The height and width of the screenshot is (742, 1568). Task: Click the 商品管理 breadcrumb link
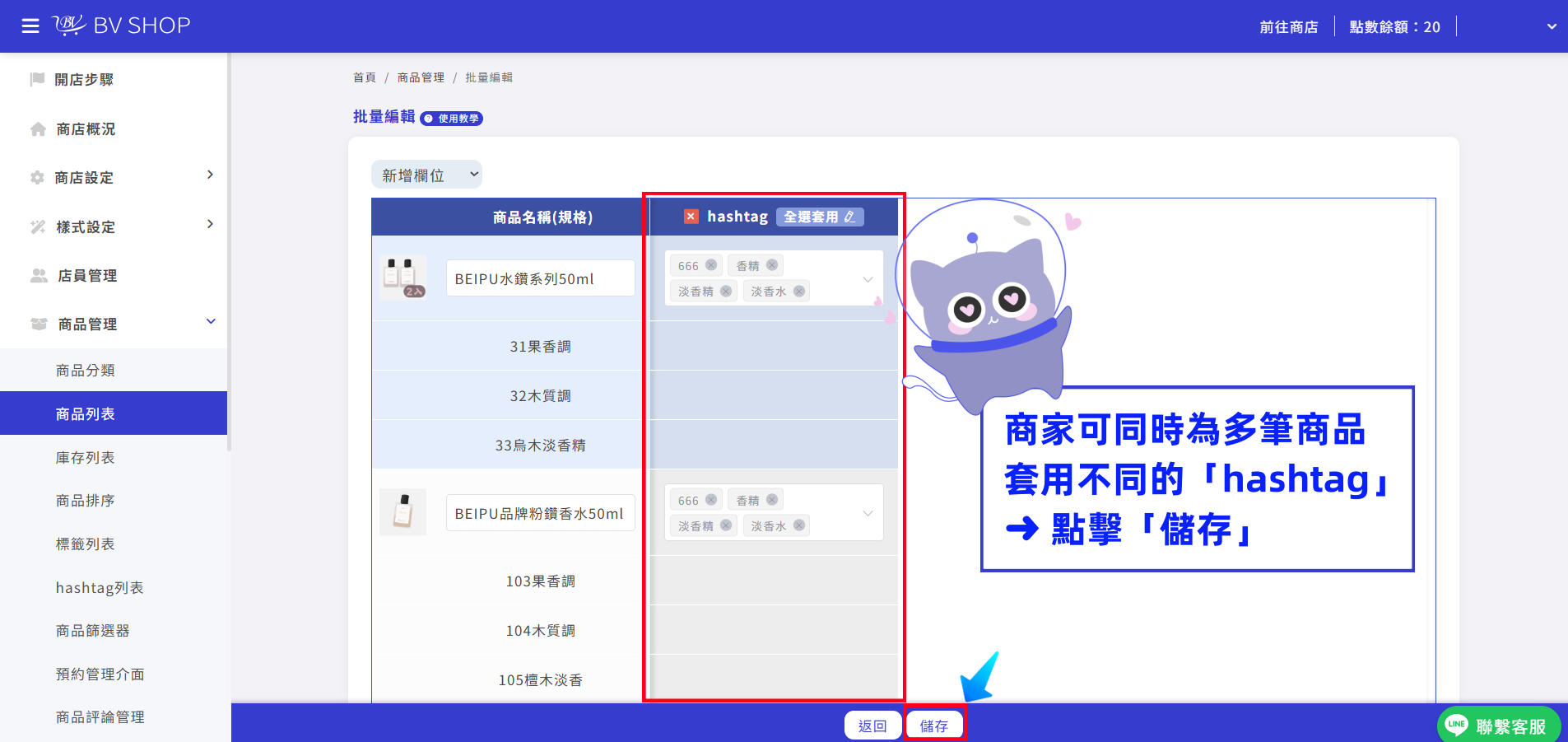pyautogui.click(x=421, y=77)
